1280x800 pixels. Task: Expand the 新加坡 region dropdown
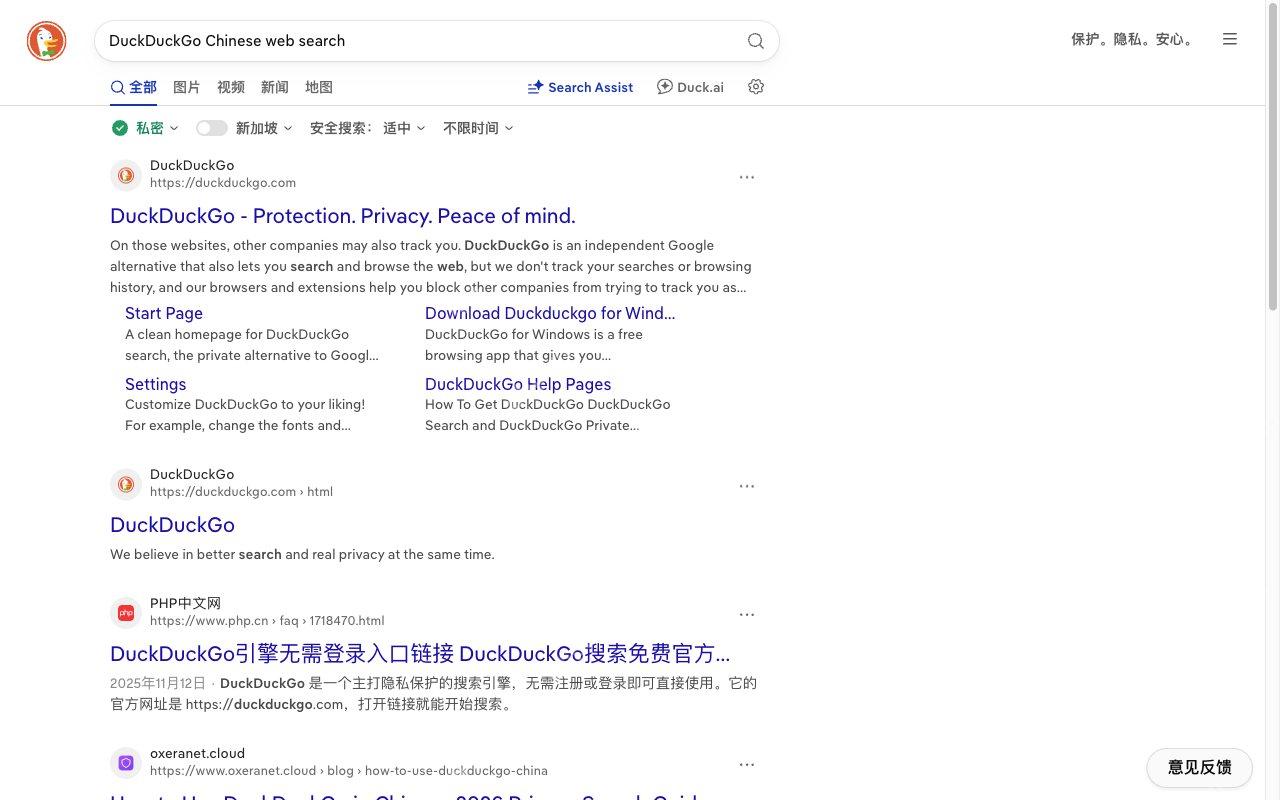(x=264, y=128)
